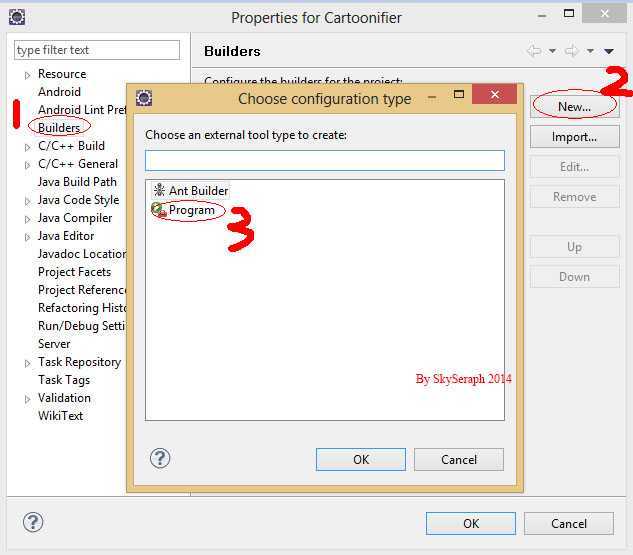Select Javadoc Location tree item
The width and height of the screenshot is (633, 555).
(82, 254)
